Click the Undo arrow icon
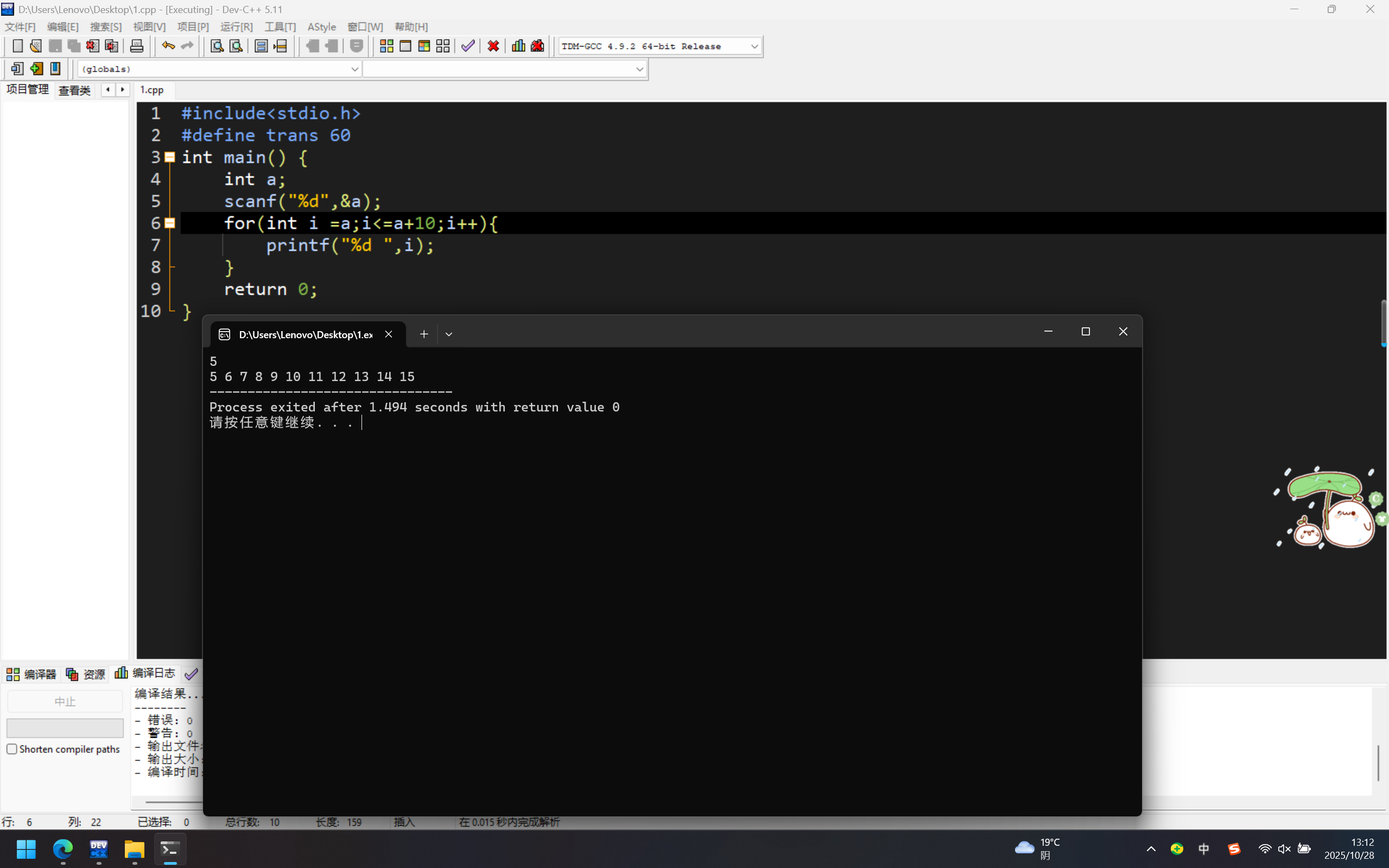This screenshot has width=1389, height=868. [x=168, y=46]
